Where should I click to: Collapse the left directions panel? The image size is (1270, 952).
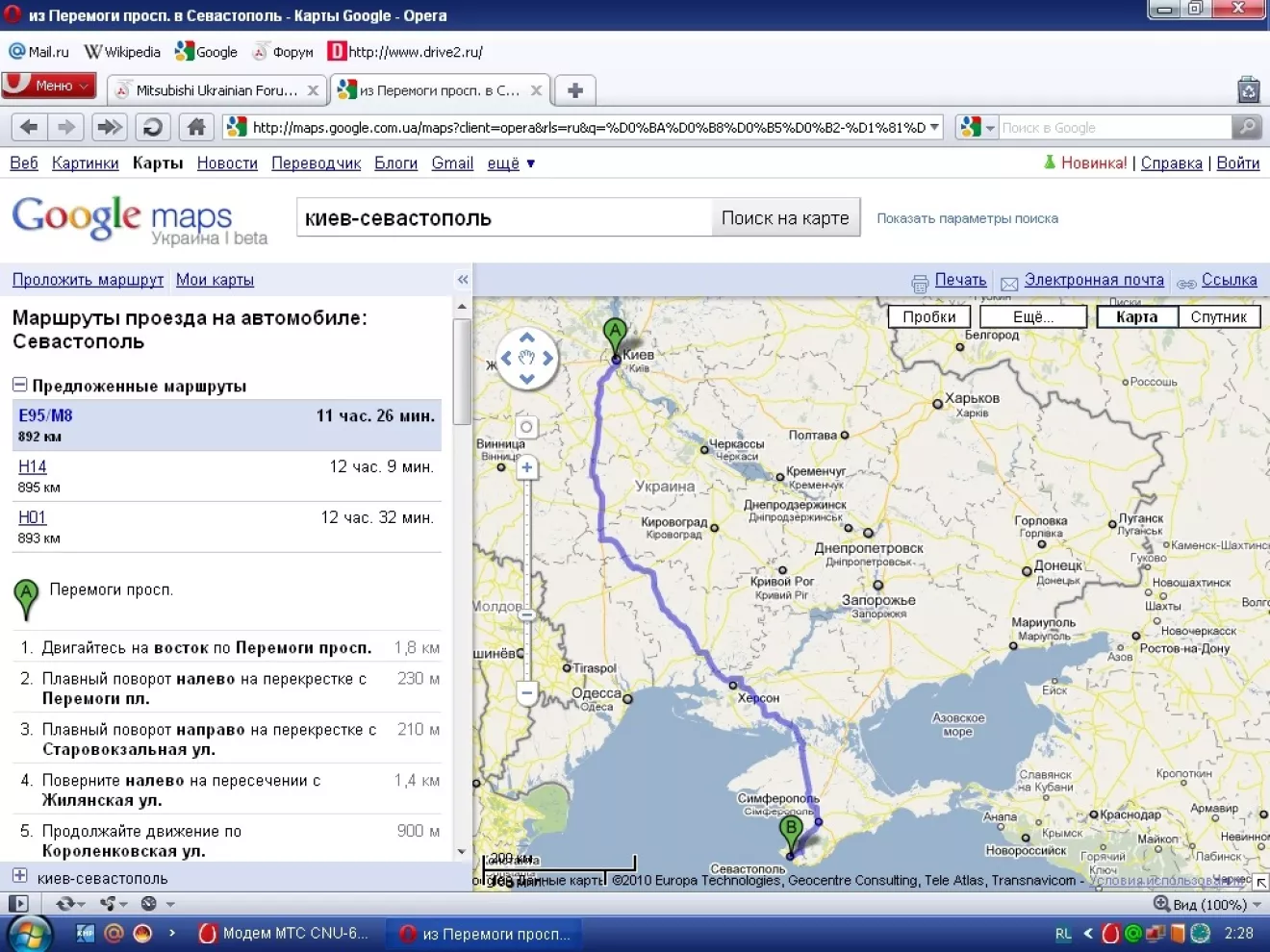pyautogui.click(x=463, y=280)
